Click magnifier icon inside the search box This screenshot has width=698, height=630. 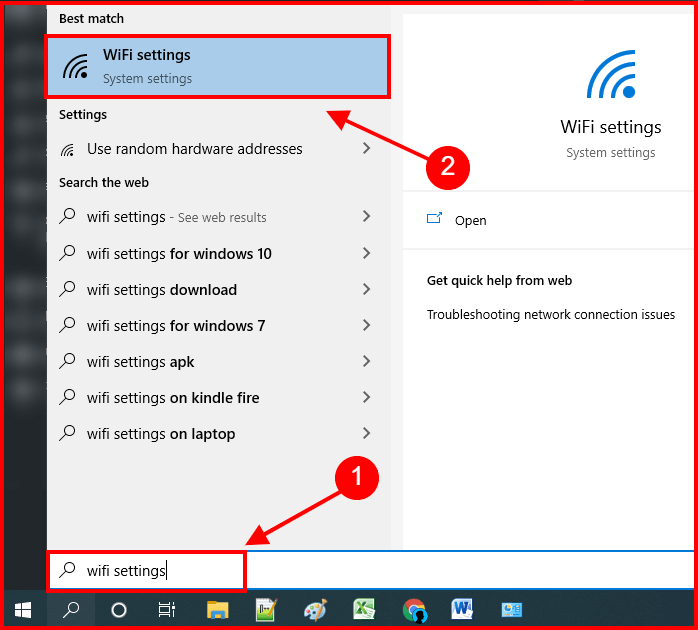click(68, 570)
